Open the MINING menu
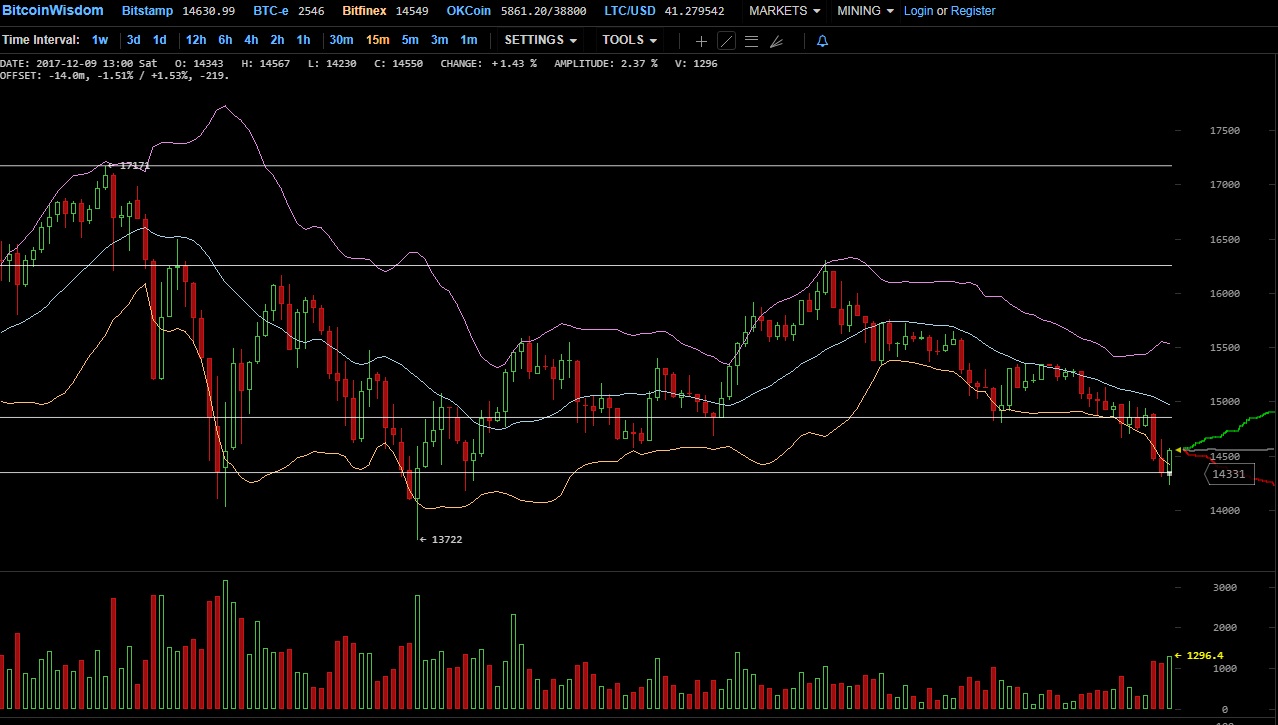 coord(865,11)
